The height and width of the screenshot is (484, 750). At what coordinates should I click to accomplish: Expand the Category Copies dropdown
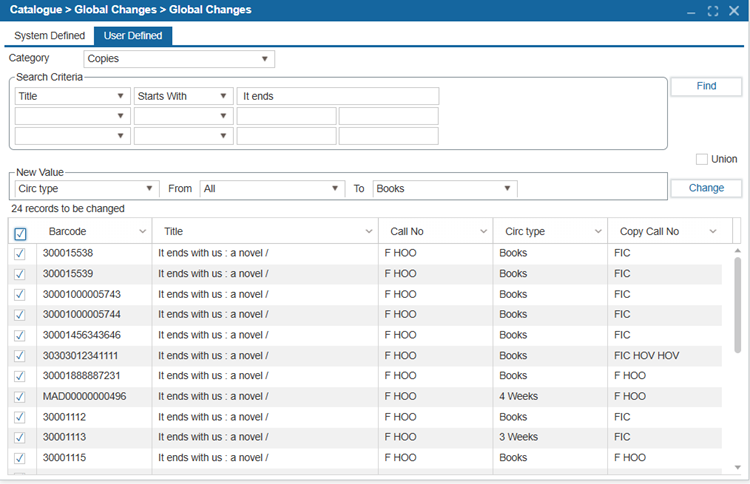pos(179,59)
